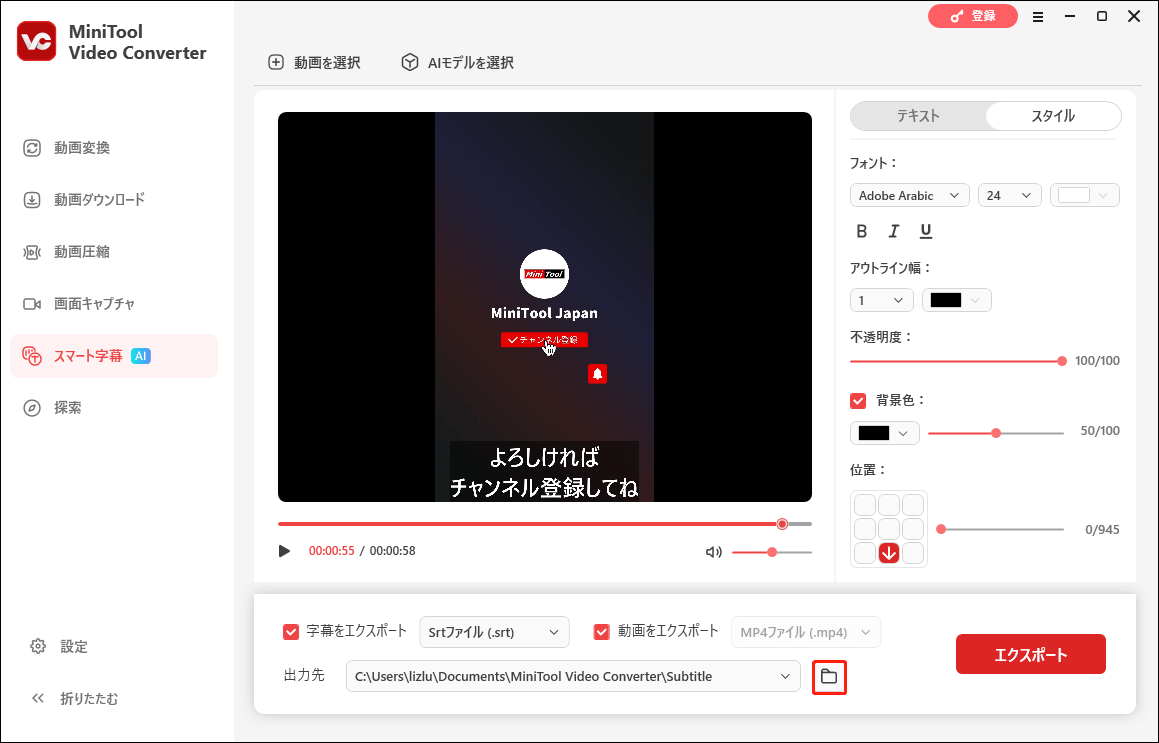Uncheck 字幕をエクスポート checkbox
This screenshot has height=743, width=1159.
tap(290, 632)
